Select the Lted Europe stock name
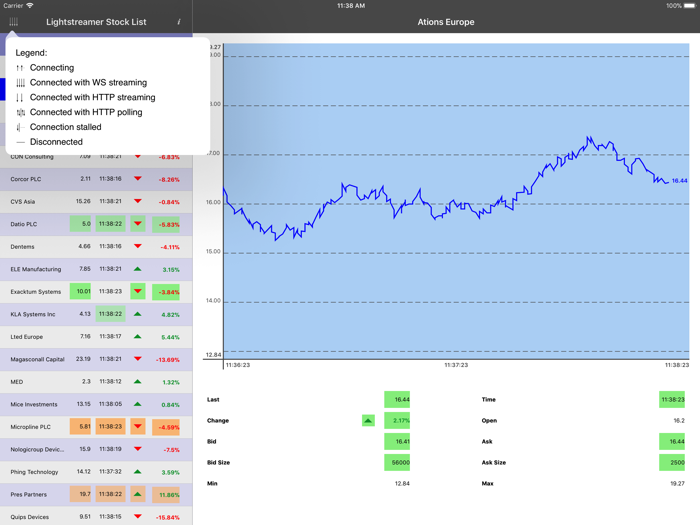Viewport: 700px width, 525px height. point(27,337)
